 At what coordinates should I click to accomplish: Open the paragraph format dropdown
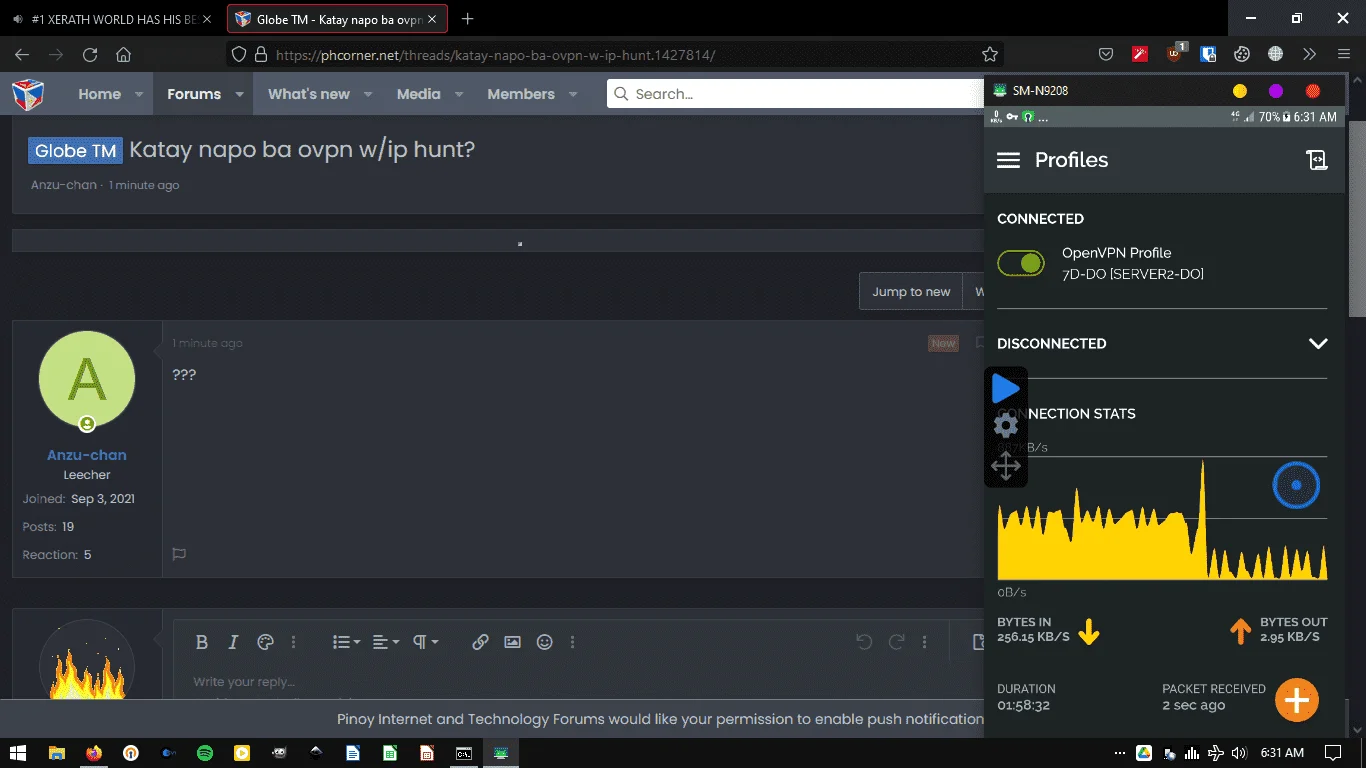[426, 642]
